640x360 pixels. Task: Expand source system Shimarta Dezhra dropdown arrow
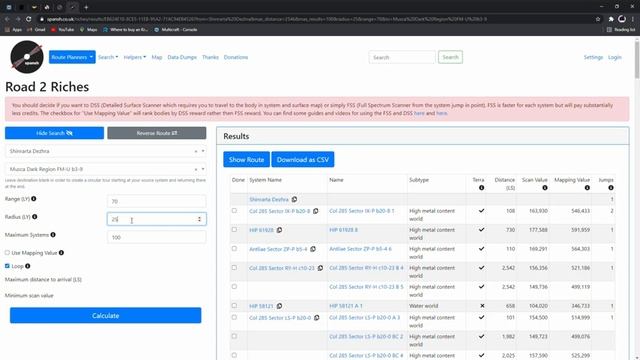pyautogui.click(x=203, y=151)
